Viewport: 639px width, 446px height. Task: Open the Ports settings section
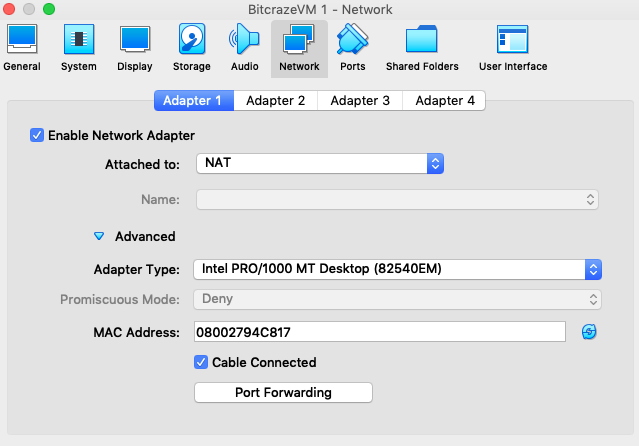[352, 48]
